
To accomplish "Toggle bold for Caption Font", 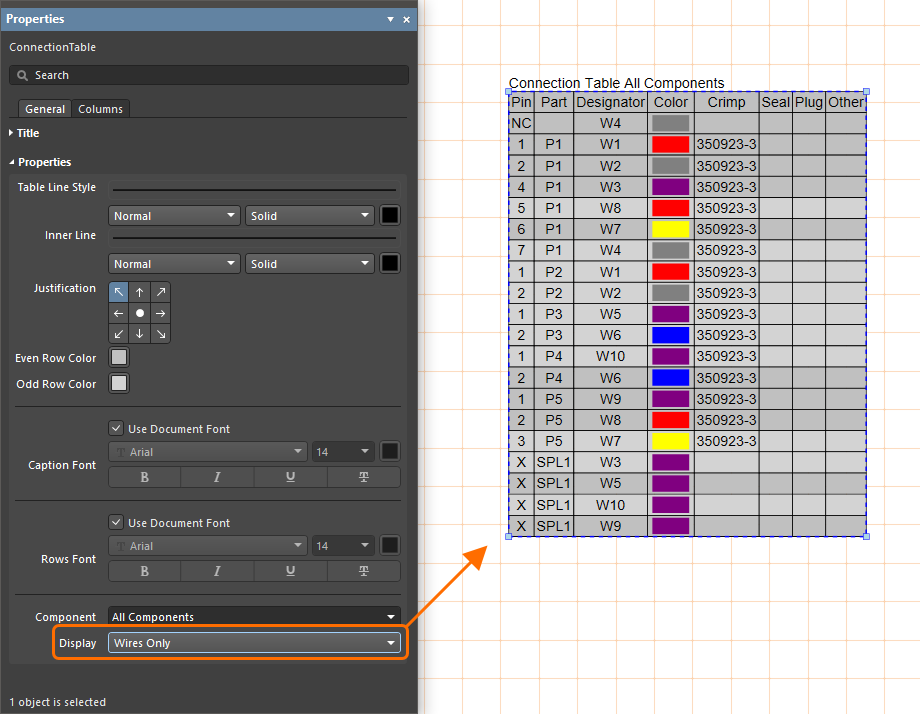I will click(x=145, y=477).
